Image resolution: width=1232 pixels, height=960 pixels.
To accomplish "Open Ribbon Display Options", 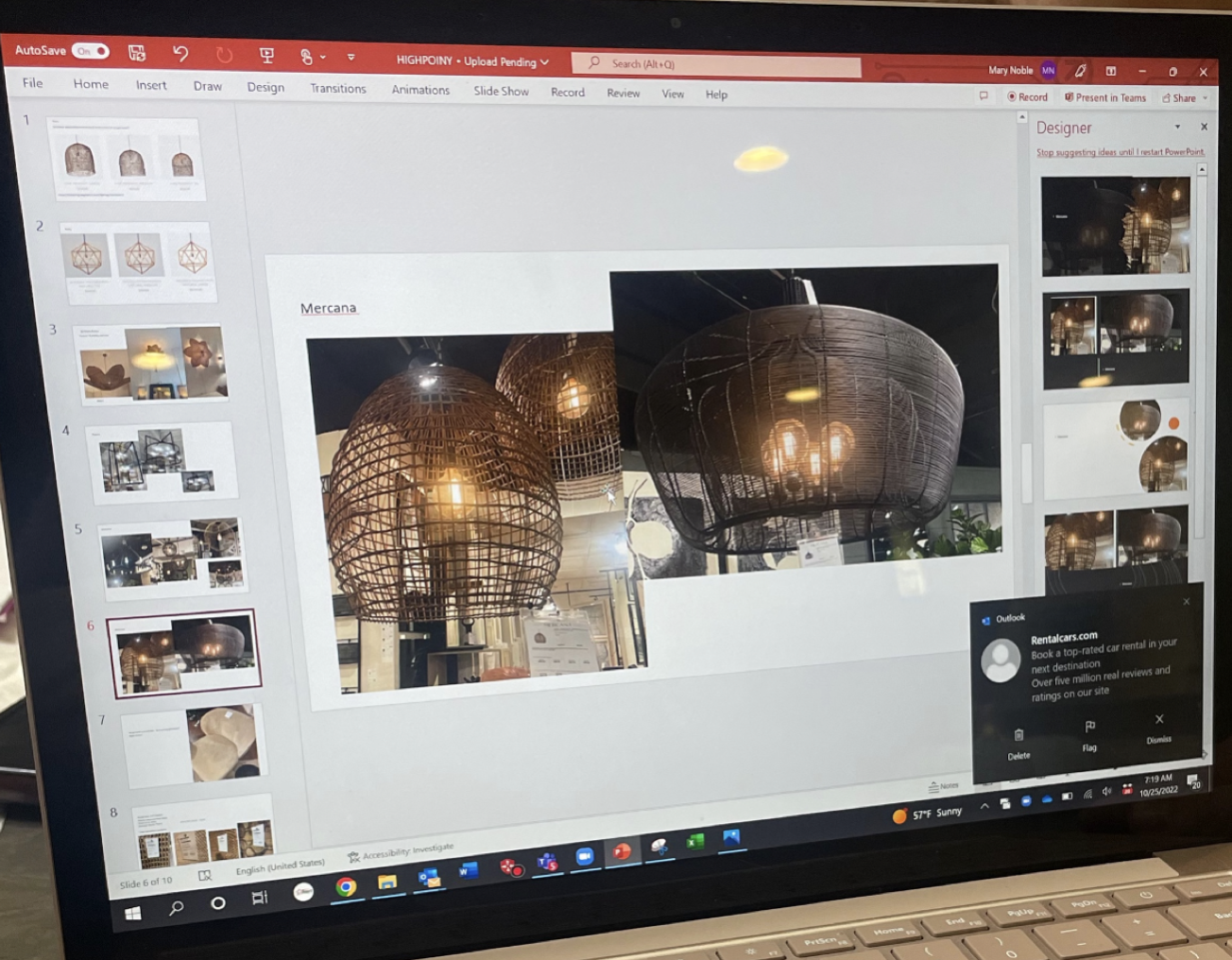I will [1111, 71].
